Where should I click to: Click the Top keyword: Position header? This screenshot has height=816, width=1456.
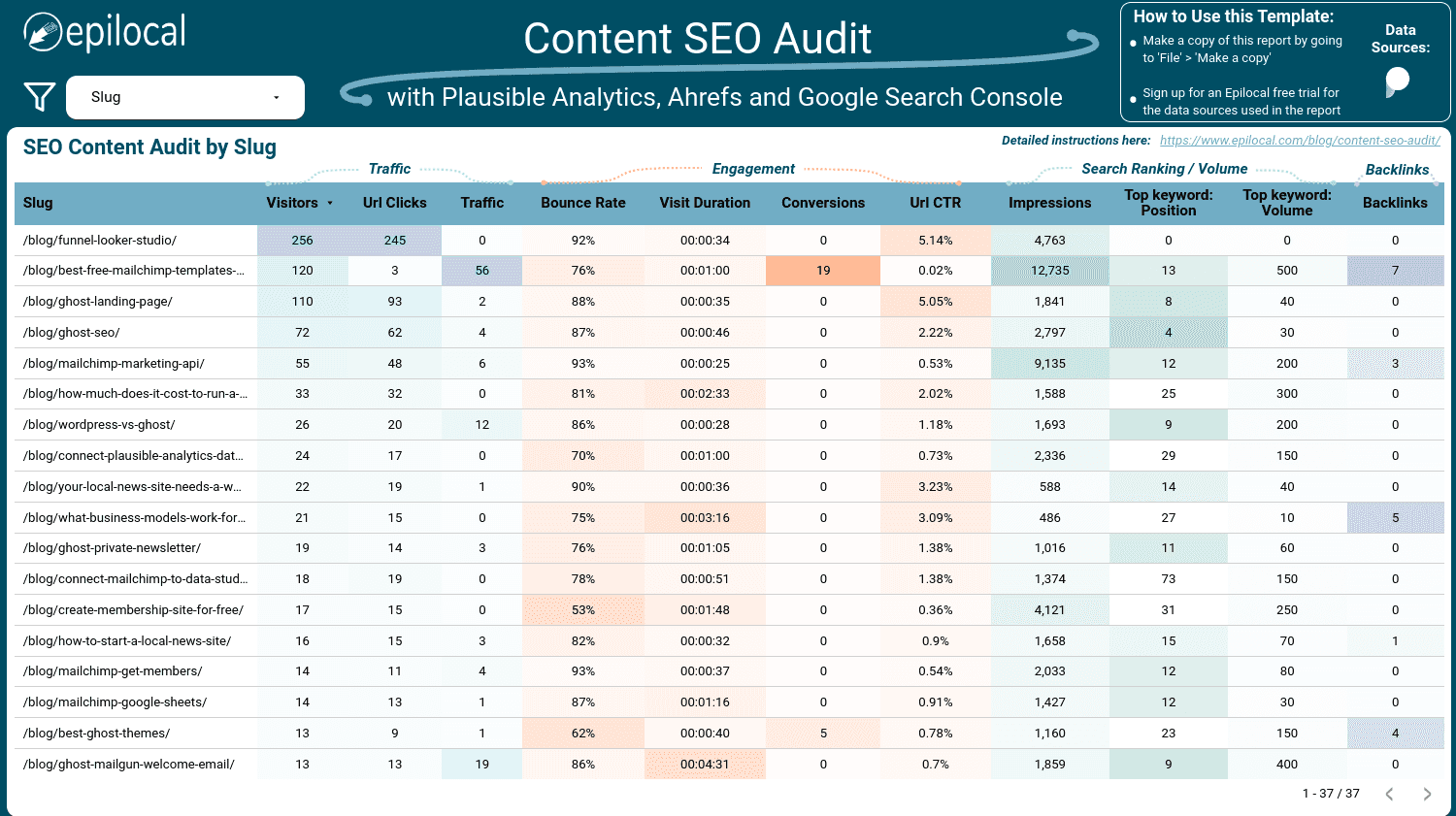pos(1169,203)
